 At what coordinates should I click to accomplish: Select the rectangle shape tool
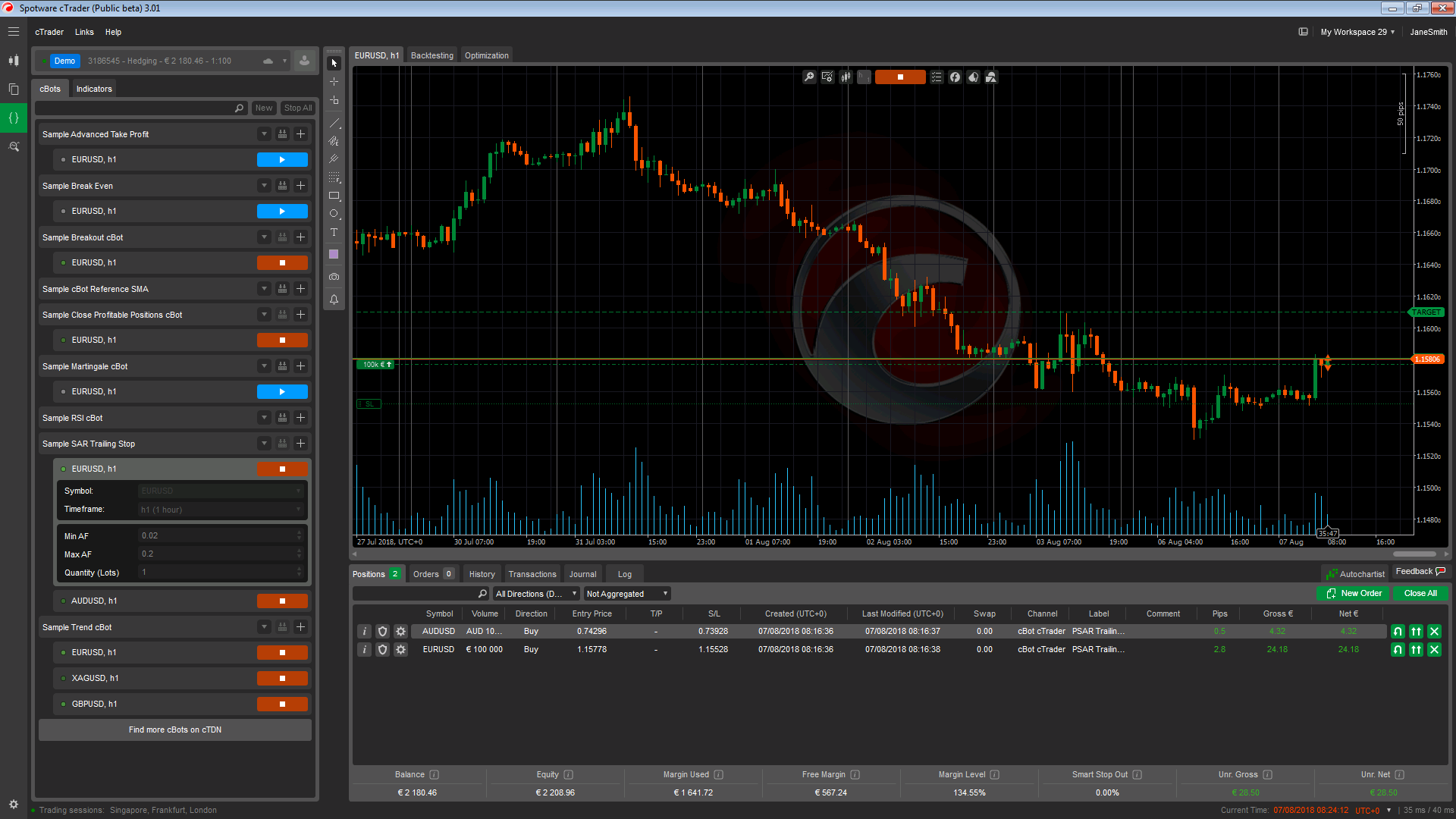tap(334, 196)
